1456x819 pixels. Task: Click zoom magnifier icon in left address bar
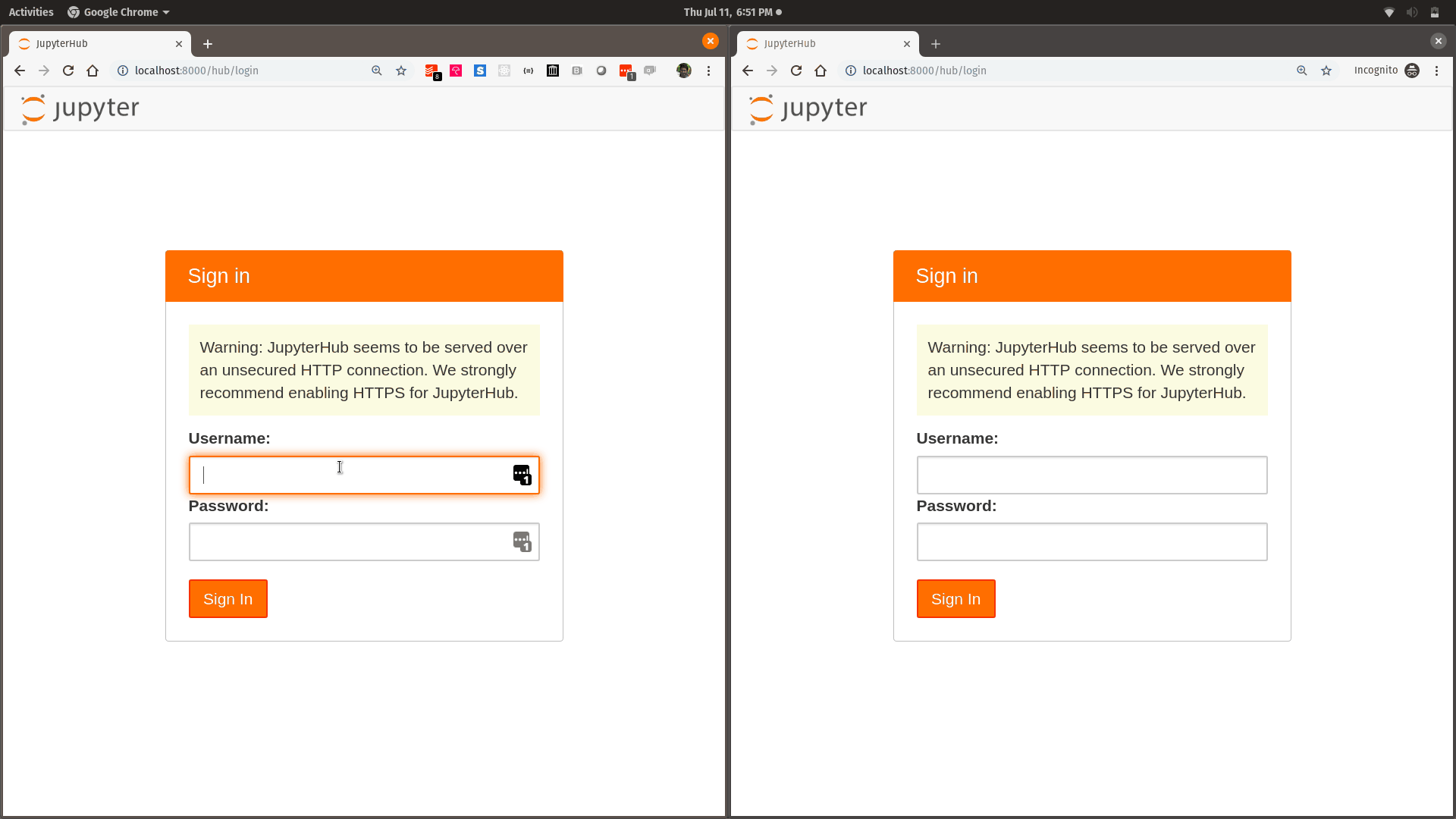pos(377,71)
